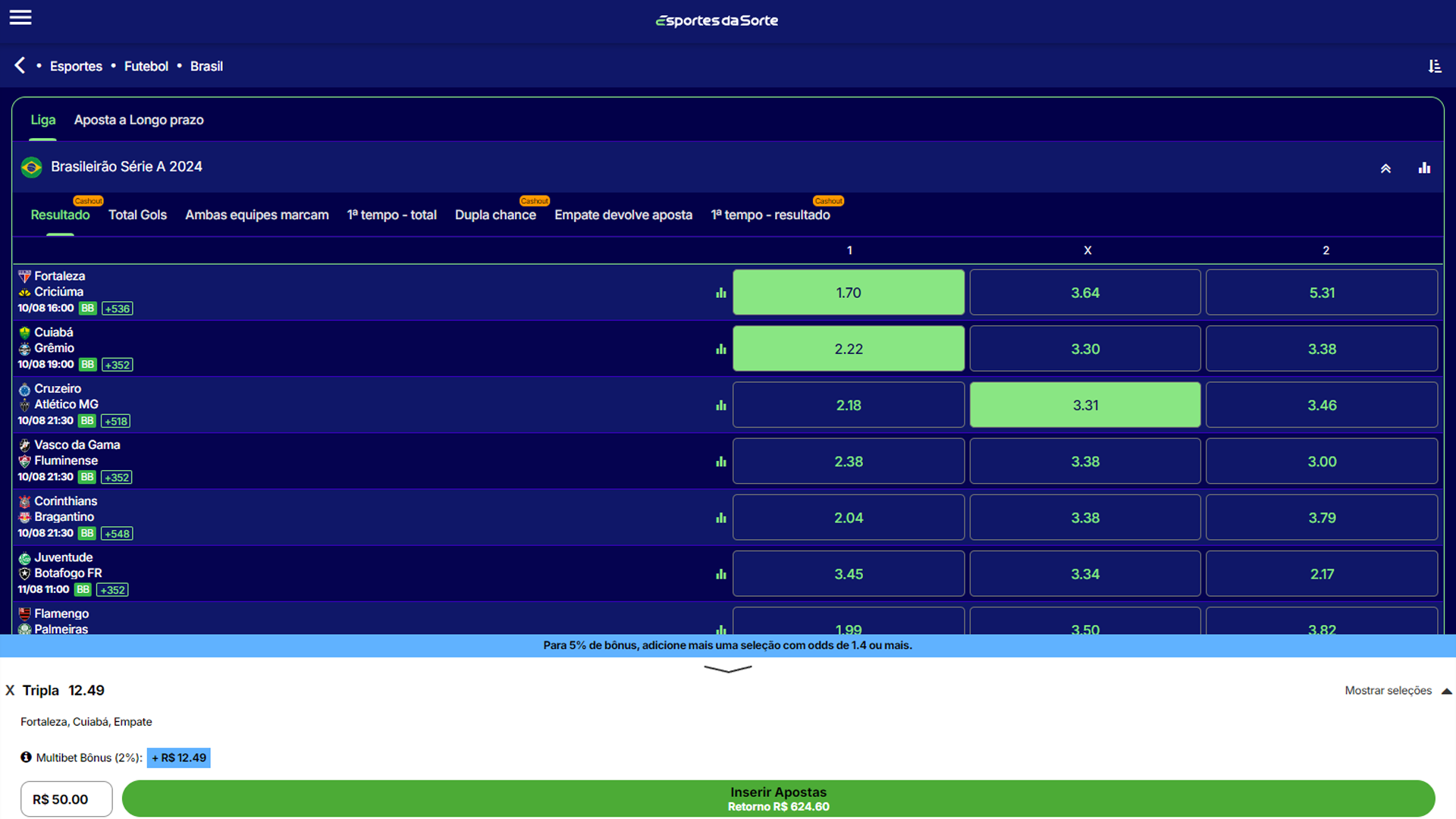
Task: Select 1ª tempo - resultado tab
Action: pos(770,215)
